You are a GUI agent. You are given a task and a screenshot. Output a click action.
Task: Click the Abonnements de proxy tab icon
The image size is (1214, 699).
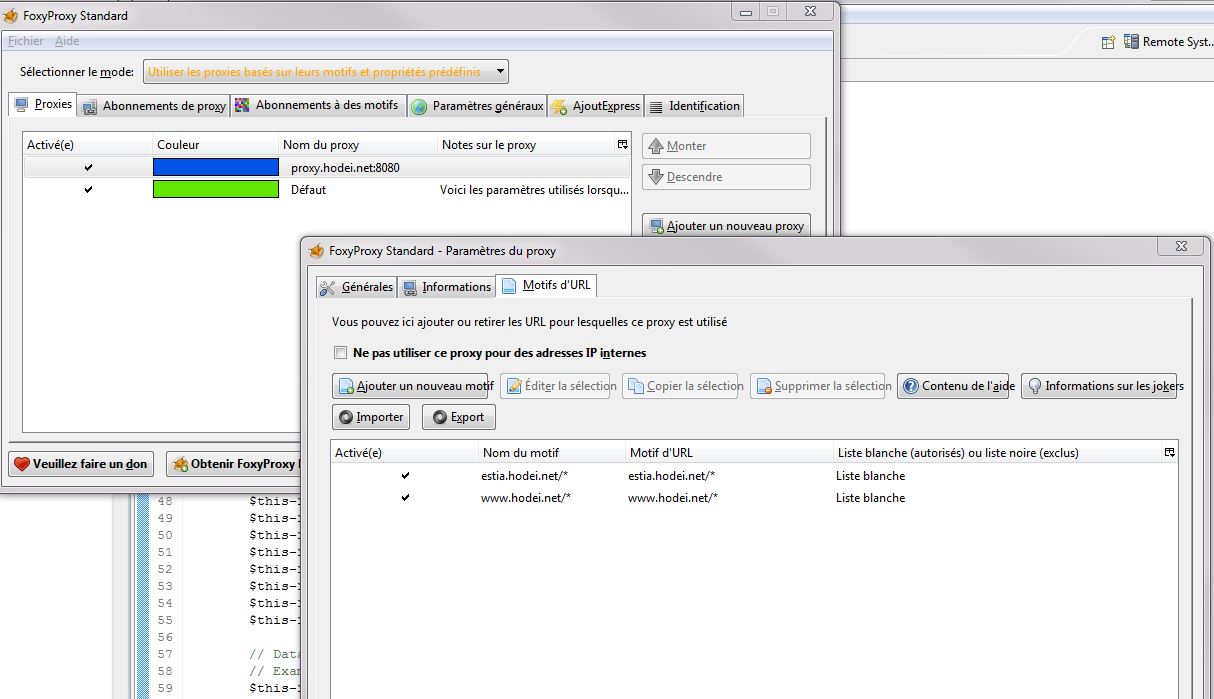(x=90, y=106)
